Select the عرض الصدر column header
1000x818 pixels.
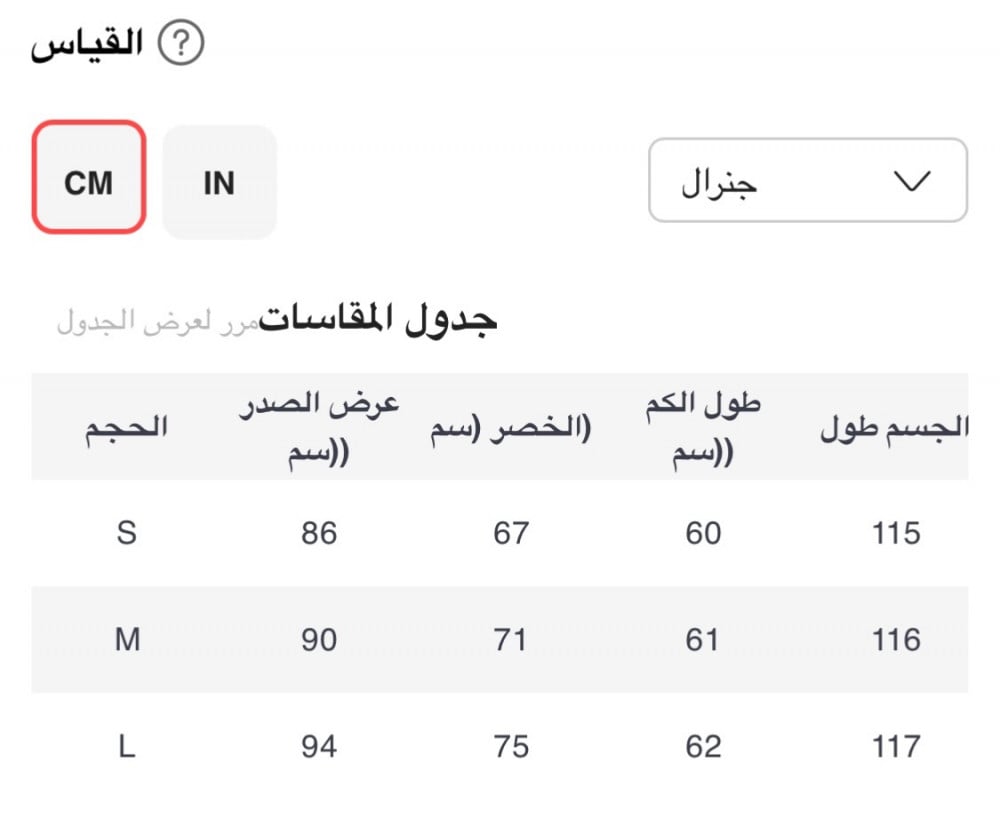[319, 427]
